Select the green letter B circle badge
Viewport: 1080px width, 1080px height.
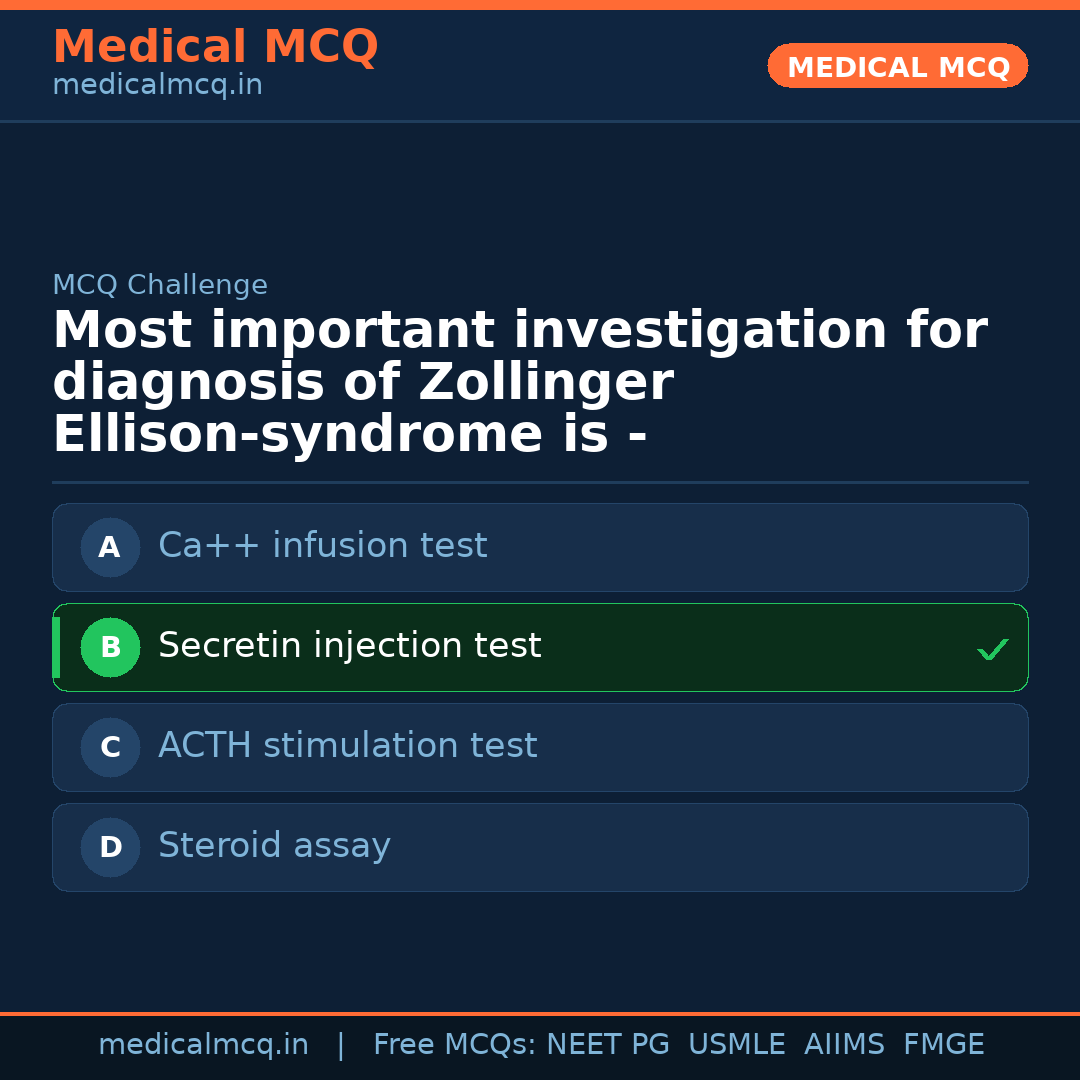(x=110, y=647)
